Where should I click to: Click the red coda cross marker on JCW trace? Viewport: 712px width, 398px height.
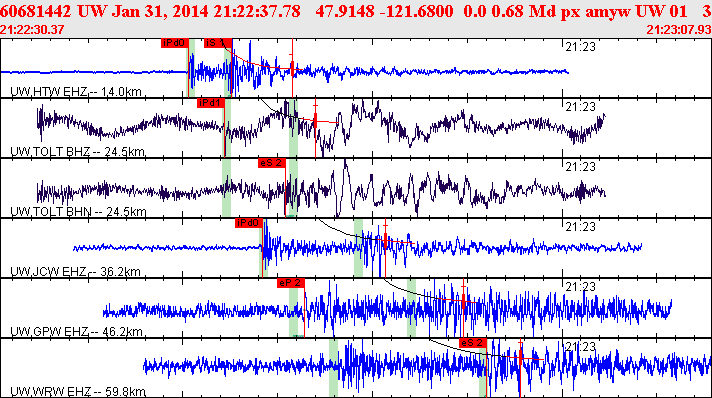(x=386, y=241)
